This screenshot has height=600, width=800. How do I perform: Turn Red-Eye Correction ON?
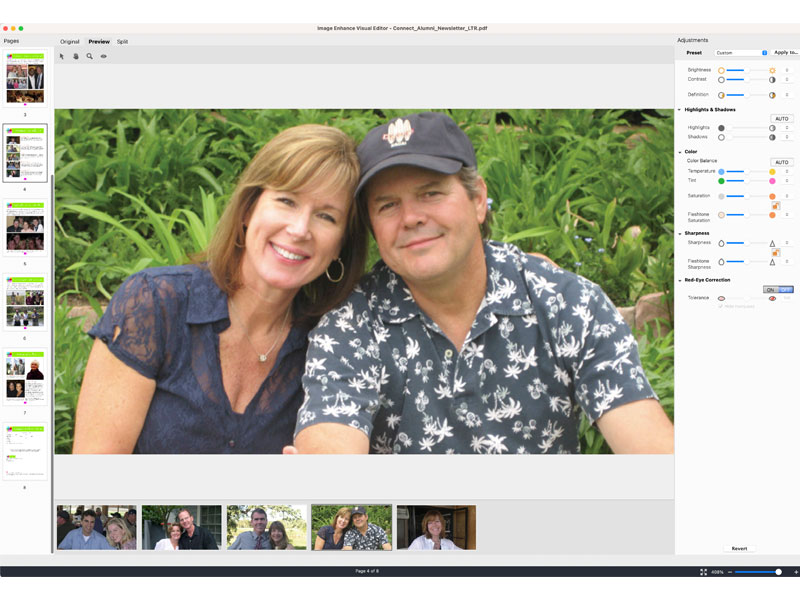click(771, 289)
